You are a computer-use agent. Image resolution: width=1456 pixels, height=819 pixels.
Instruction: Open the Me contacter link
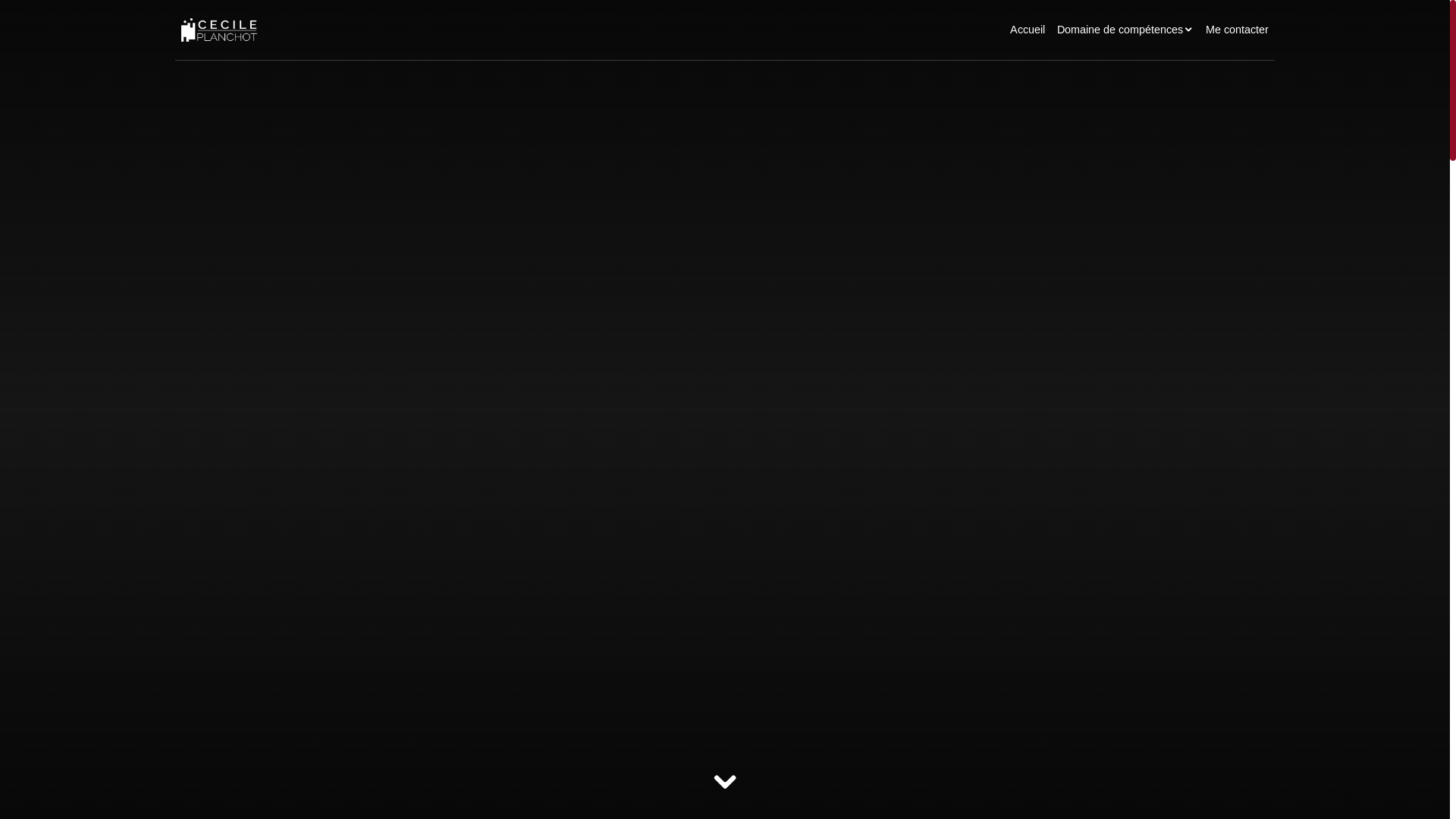(x=1236, y=30)
